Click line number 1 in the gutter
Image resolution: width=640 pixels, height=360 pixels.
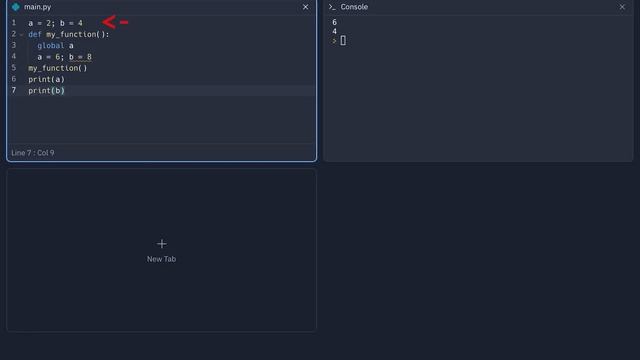14,22
